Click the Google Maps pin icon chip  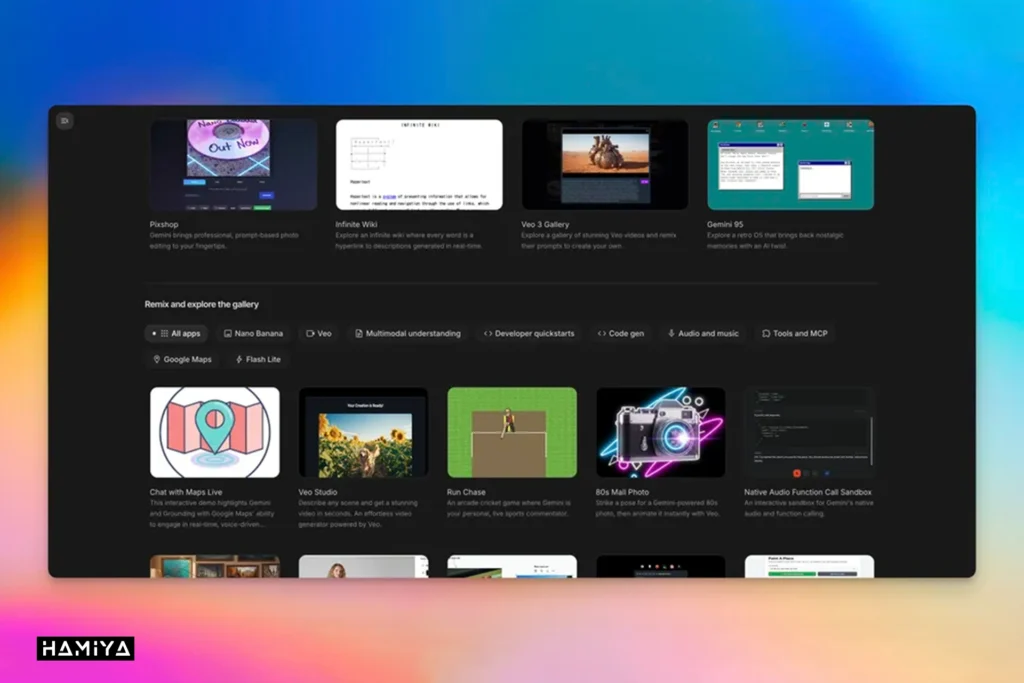[157, 359]
